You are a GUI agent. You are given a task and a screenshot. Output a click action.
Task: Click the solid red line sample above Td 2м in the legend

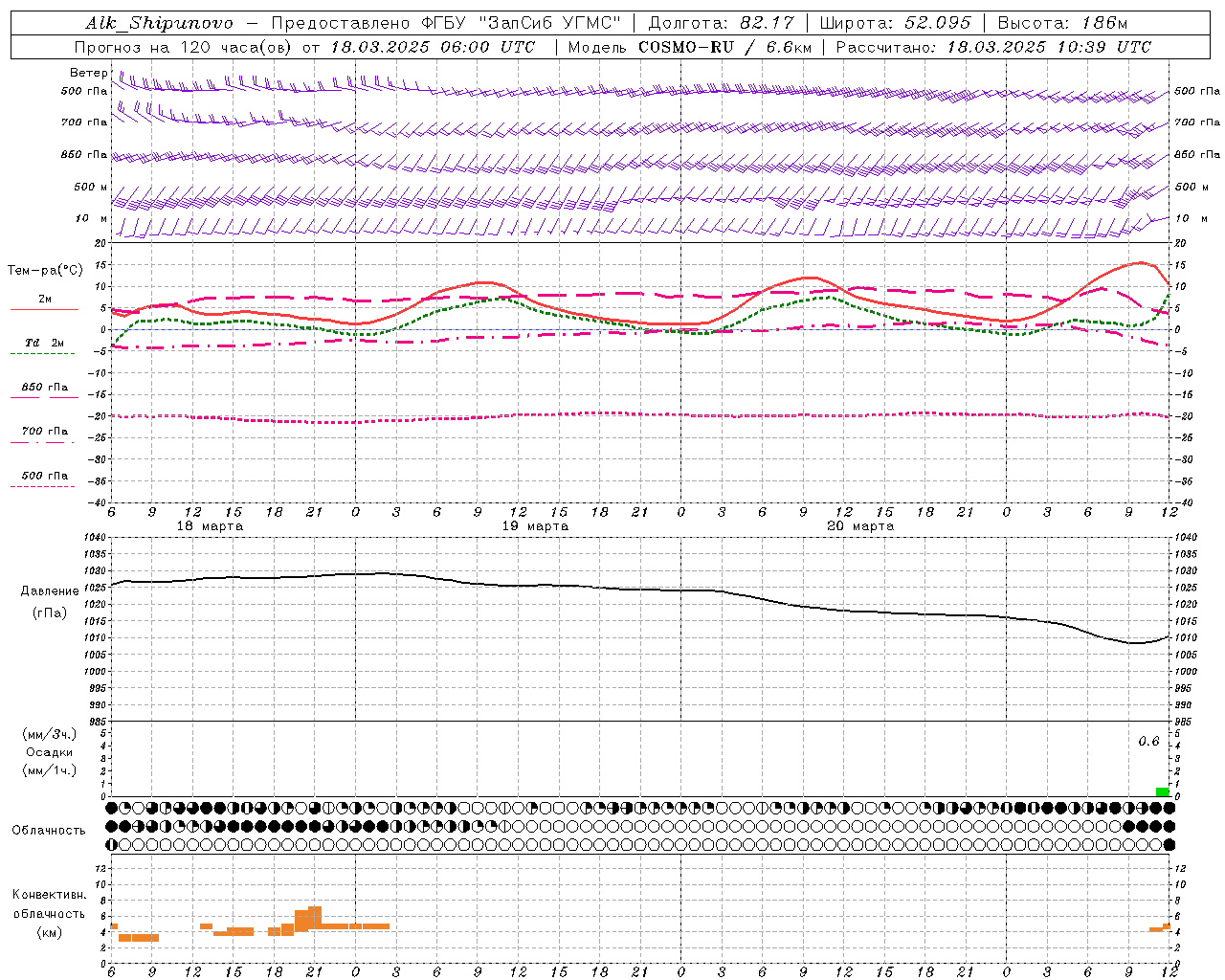(44, 309)
